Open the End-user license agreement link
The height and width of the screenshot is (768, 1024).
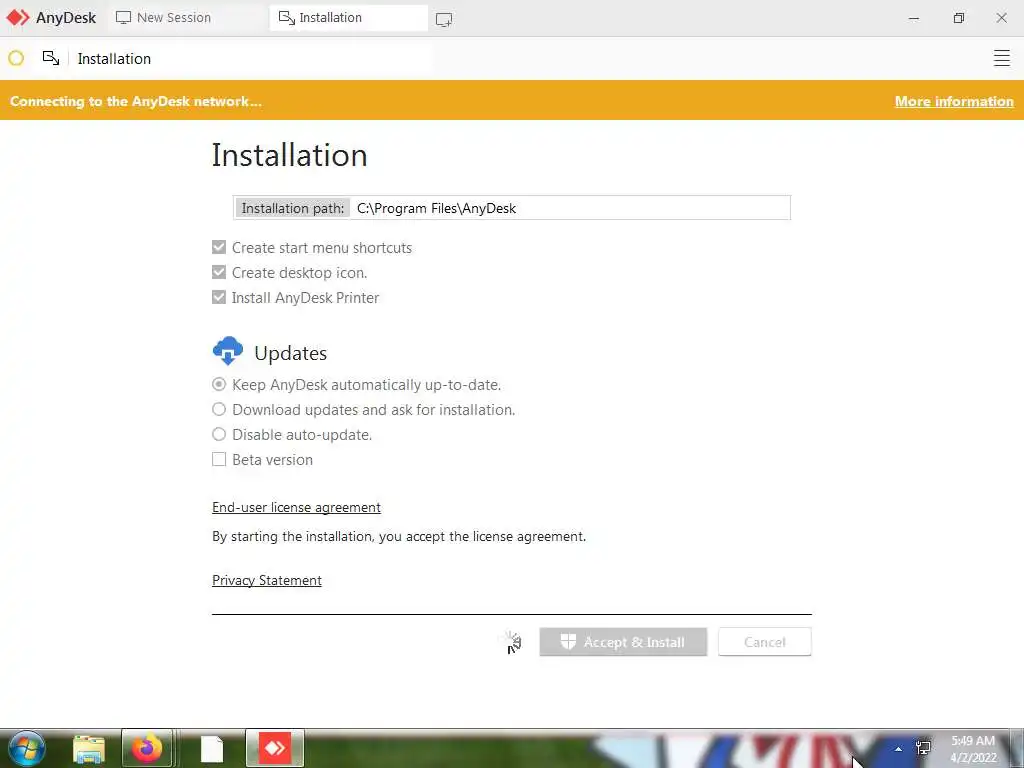(296, 507)
